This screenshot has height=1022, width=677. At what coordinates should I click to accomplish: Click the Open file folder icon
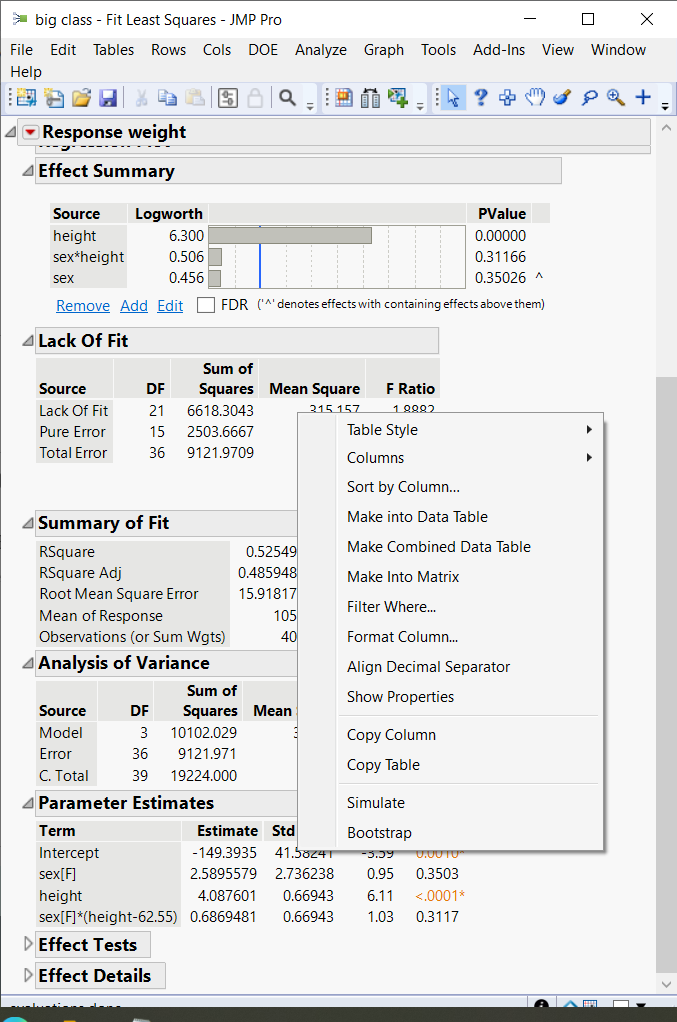pyautogui.click(x=80, y=97)
